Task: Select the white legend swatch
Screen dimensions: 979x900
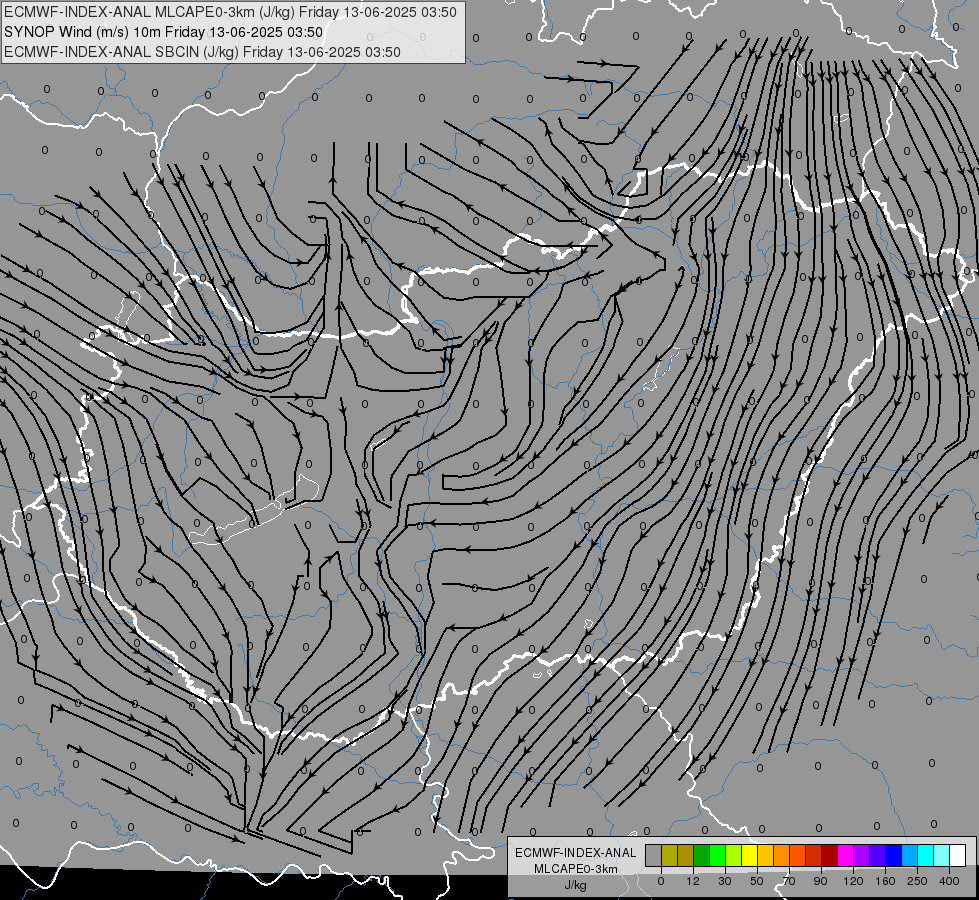Action: coord(958,855)
